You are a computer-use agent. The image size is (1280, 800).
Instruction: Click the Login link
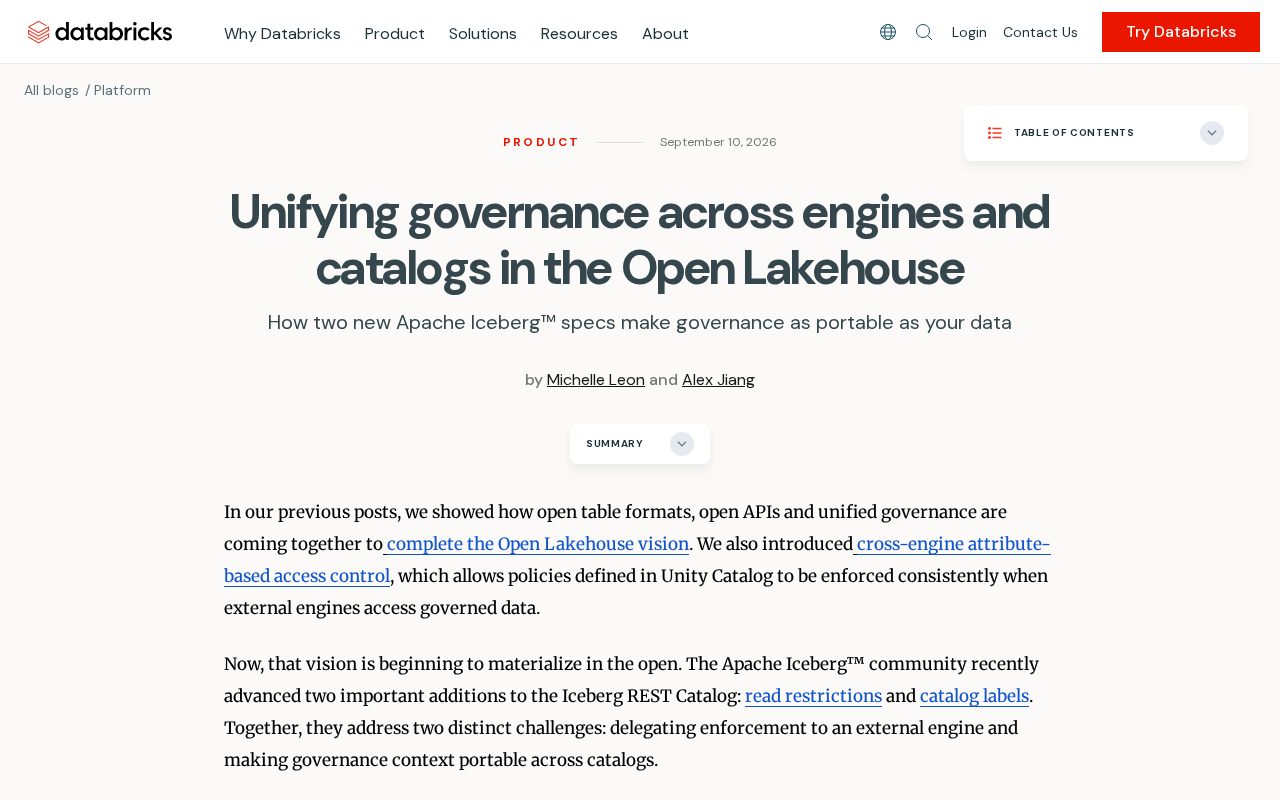click(969, 32)
